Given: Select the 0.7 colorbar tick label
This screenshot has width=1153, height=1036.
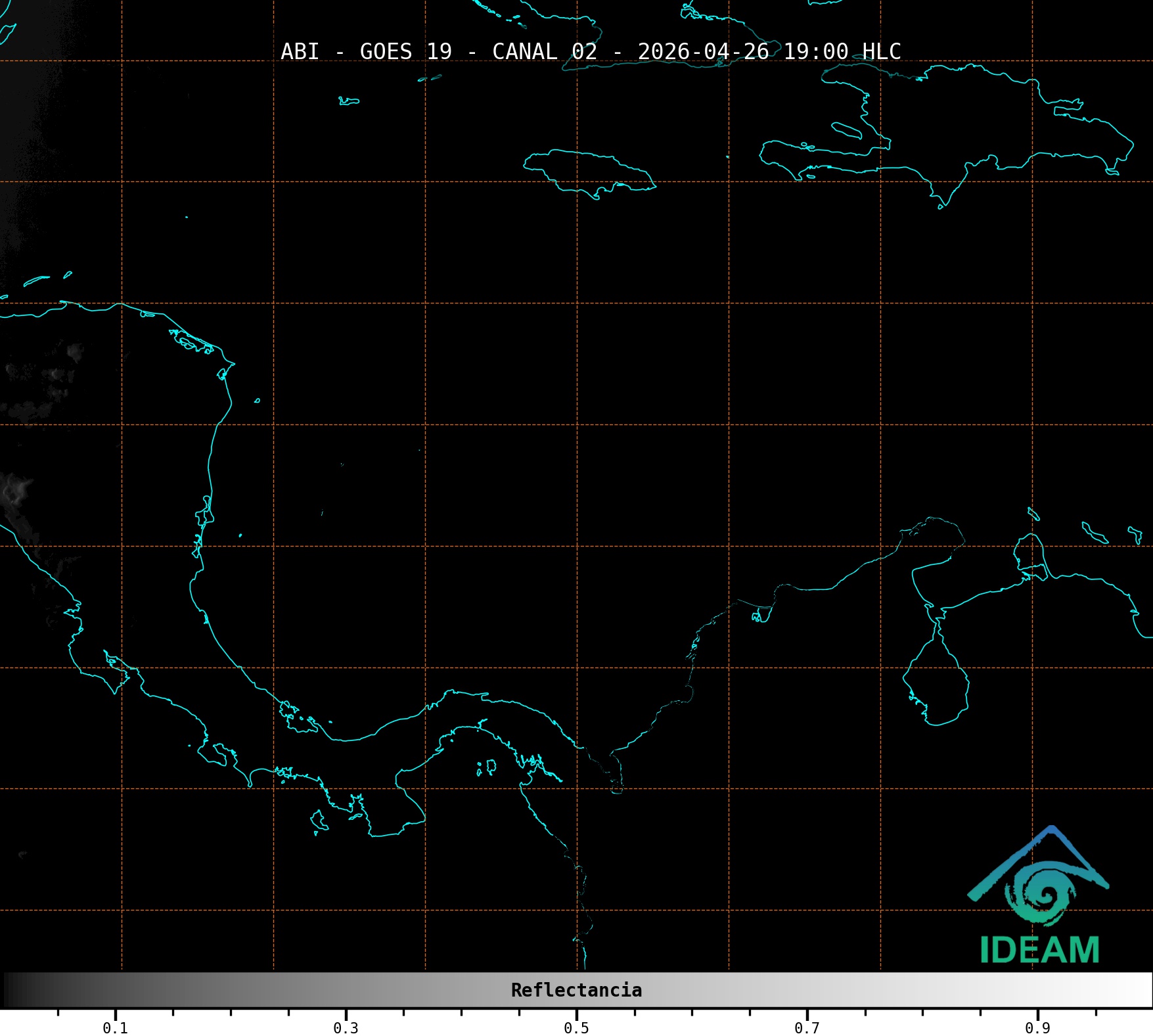Looking at the screenshot, I should (807, 1028).
